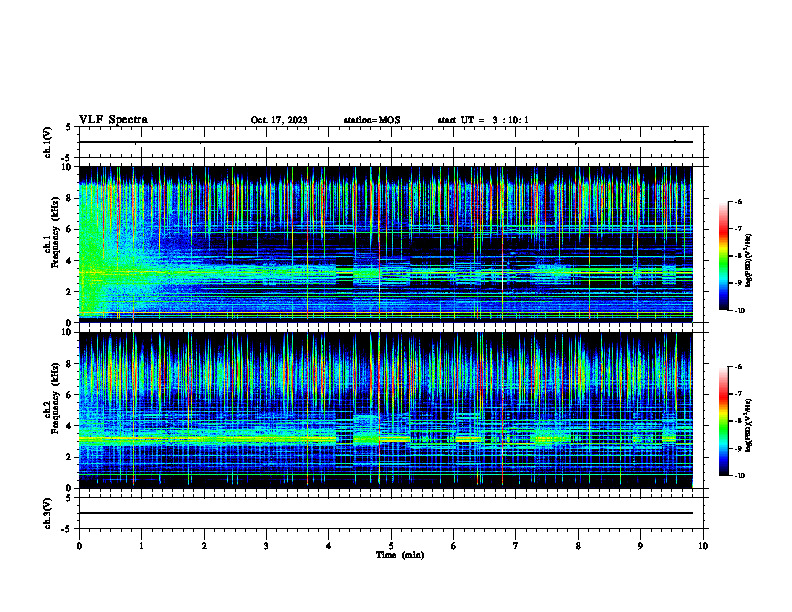The height and width of the screenshot is (612, 792).
Task: Click the time axis tick label "1"
Action: [x=141, y=546]
